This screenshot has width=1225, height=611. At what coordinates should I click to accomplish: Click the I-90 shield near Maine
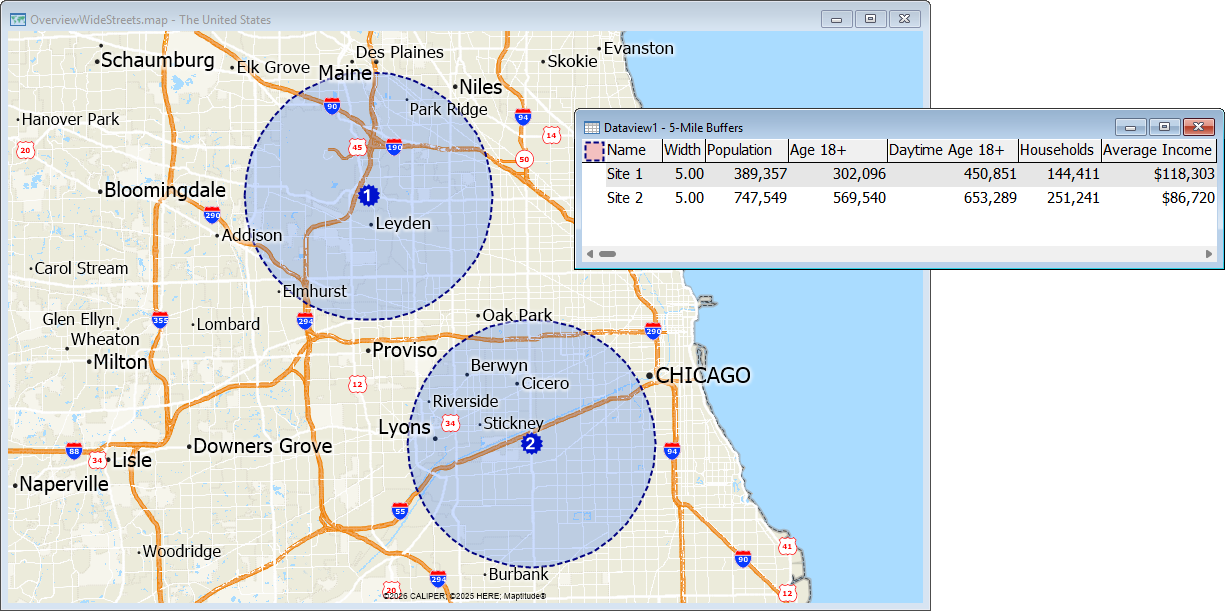[332, 104]
